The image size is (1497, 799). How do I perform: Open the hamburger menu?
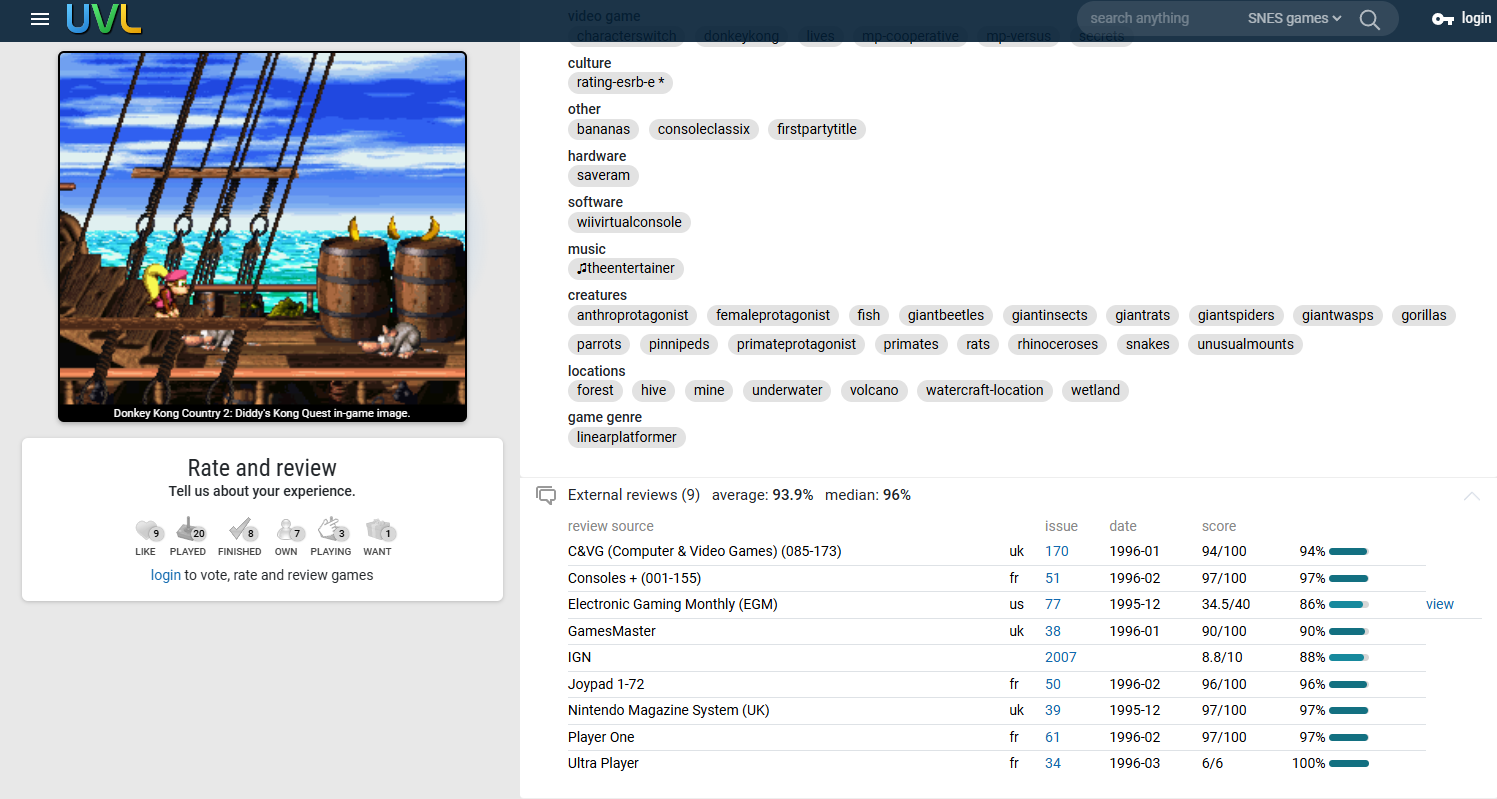pos(40,19)
